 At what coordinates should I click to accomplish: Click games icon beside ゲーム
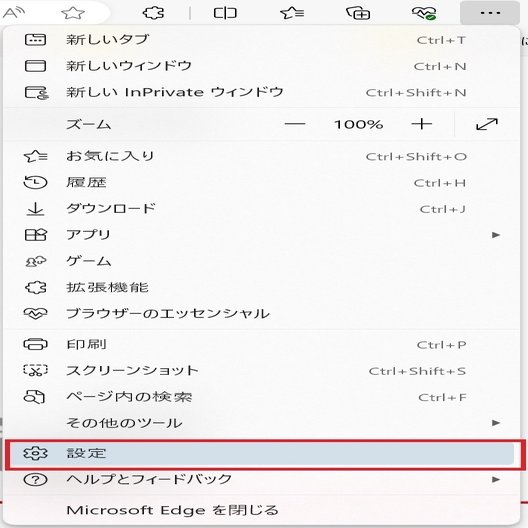point(36,261)
